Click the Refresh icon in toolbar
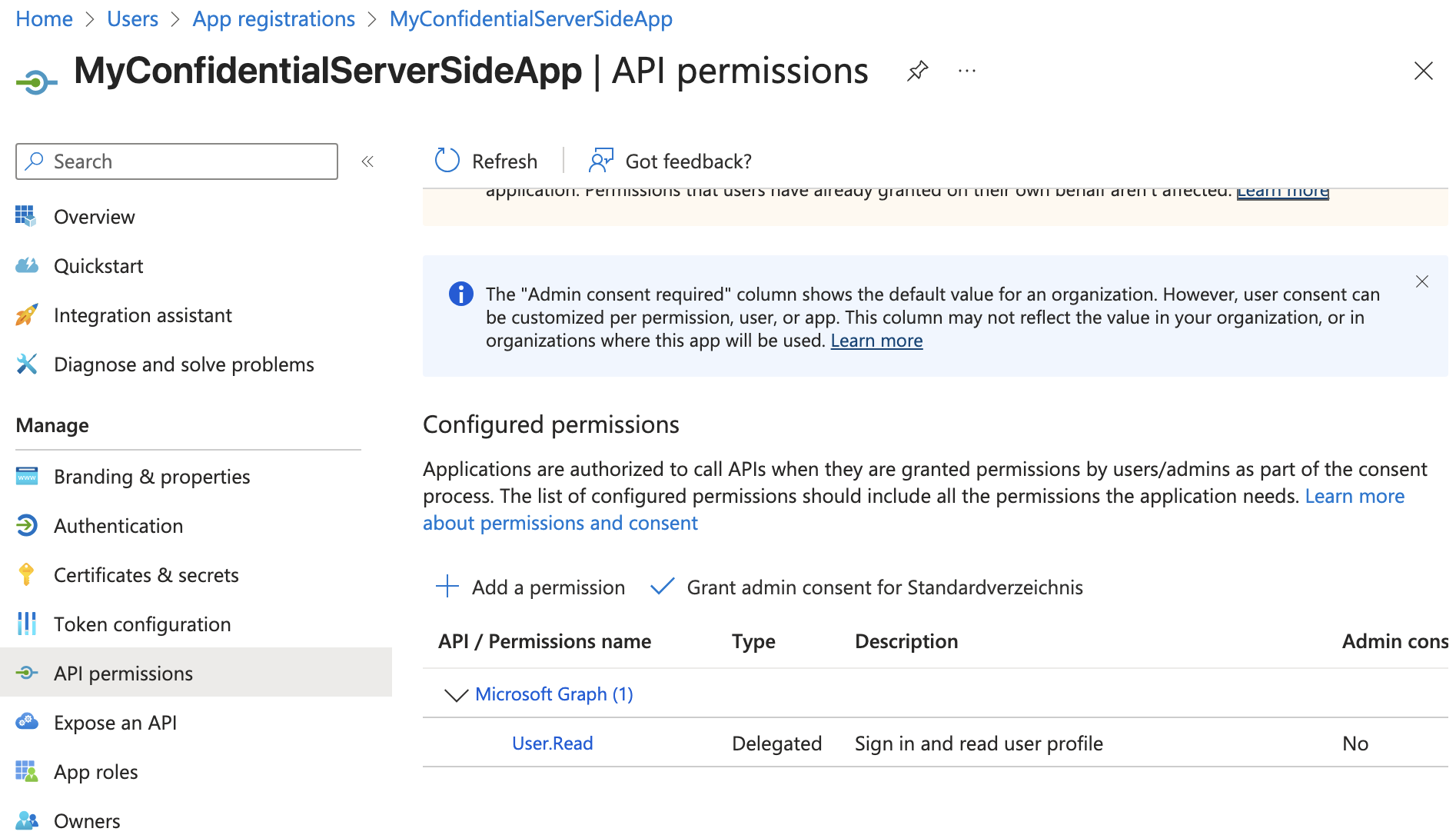Image resolution: width=1456 pixels, height=835 pixels. (447, 161)
